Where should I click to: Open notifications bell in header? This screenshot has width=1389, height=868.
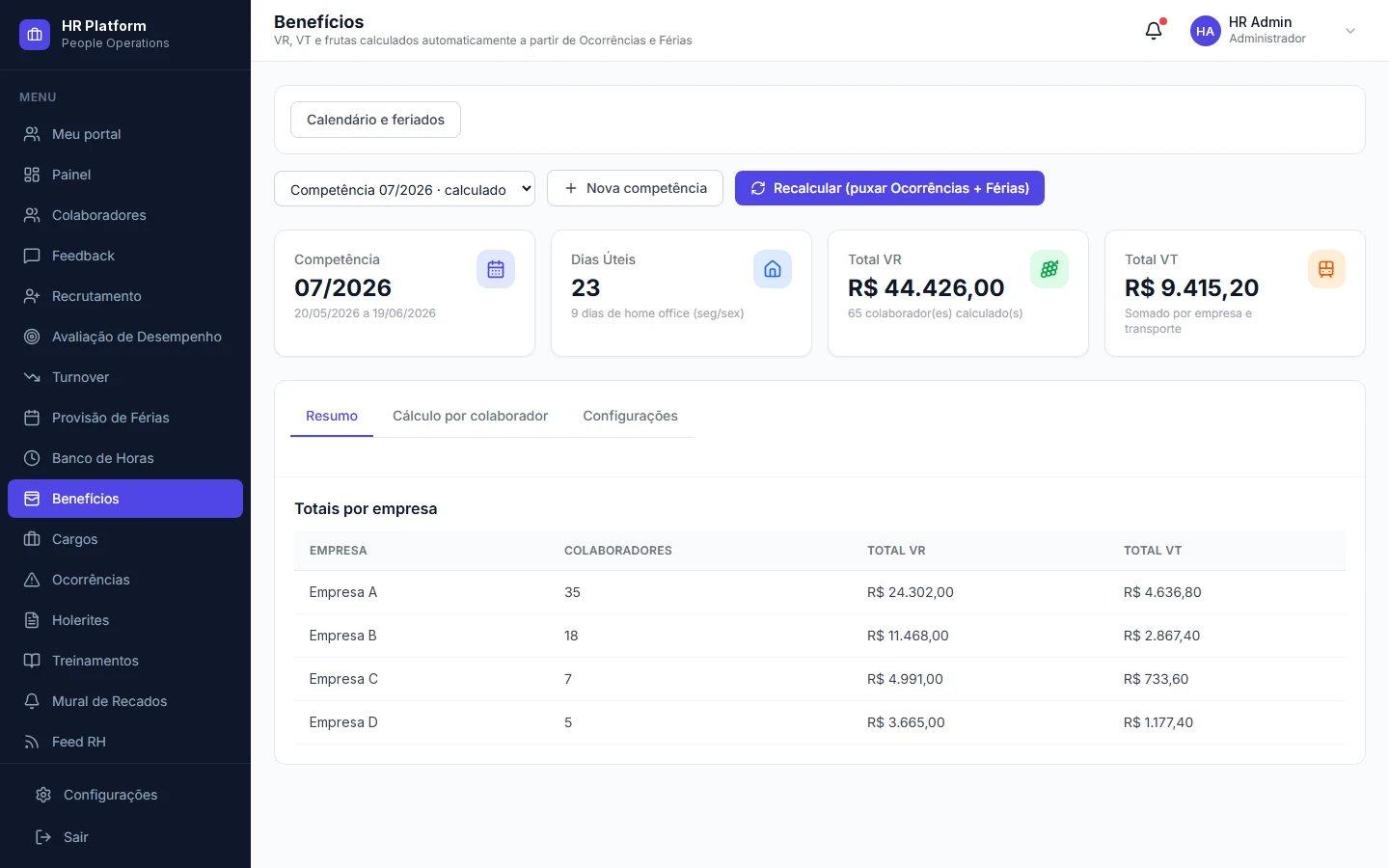(1154, 31)
